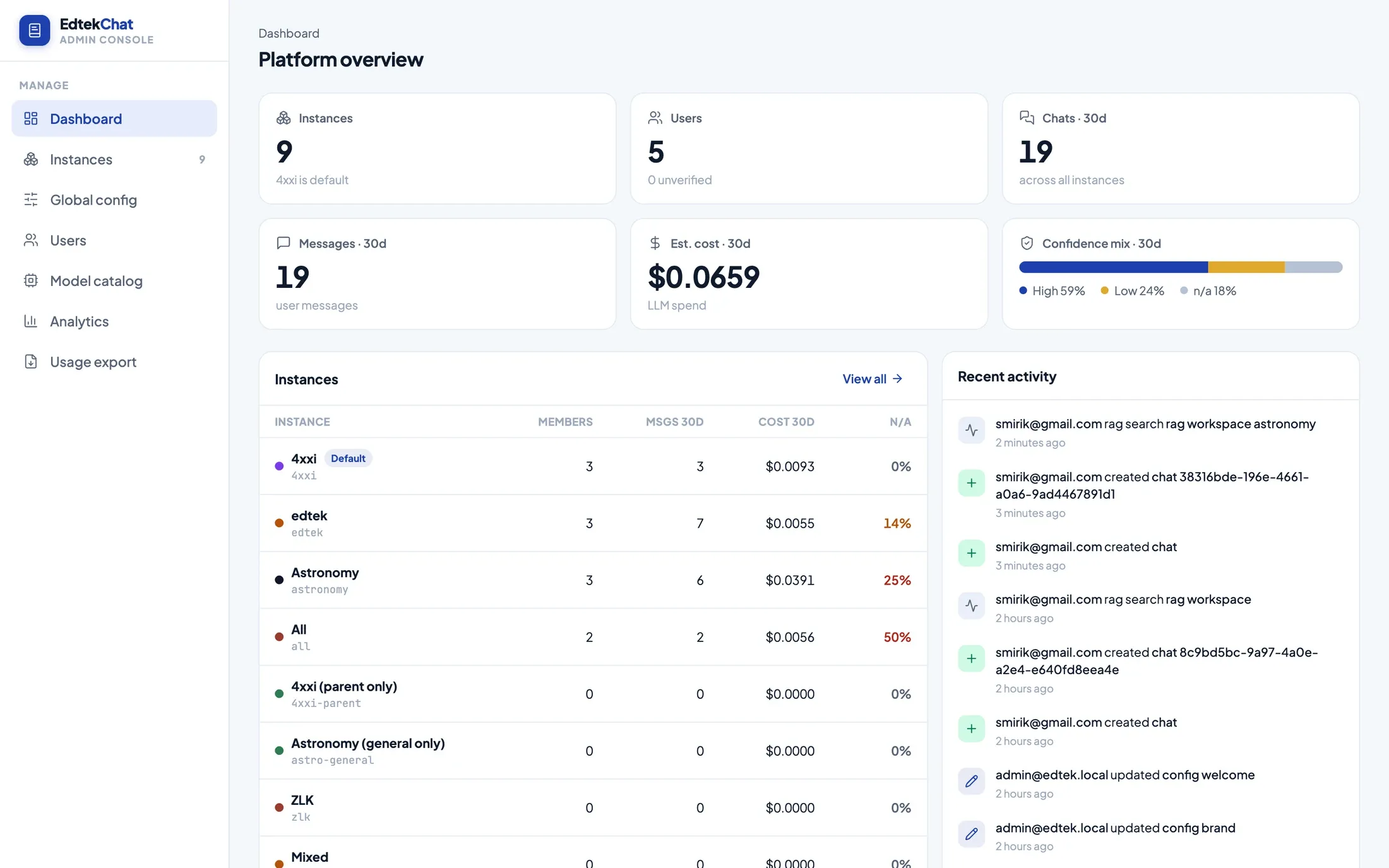Click pulse icon for rag search 2 hours ago
This screenshot has height=868, width=1389.
coord(972,606)
